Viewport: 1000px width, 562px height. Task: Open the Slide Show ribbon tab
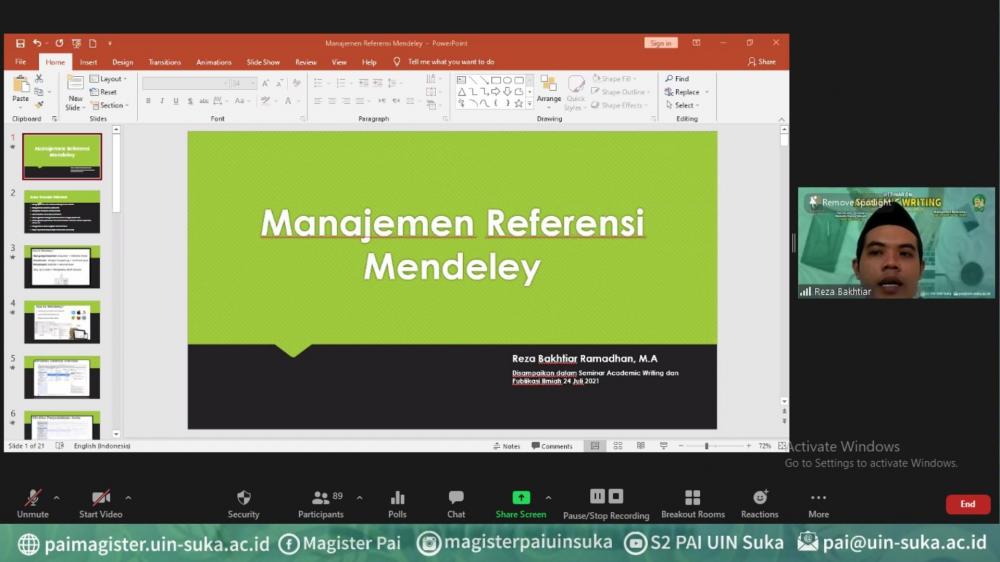(263, 62)
